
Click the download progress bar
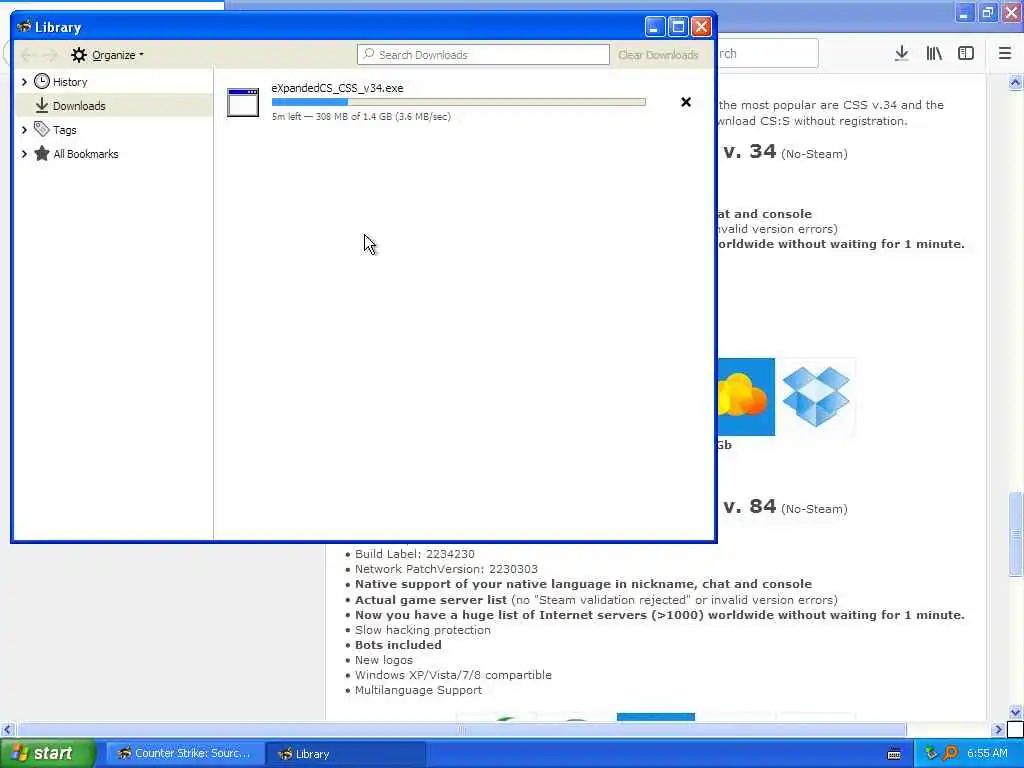coord(458,102)
